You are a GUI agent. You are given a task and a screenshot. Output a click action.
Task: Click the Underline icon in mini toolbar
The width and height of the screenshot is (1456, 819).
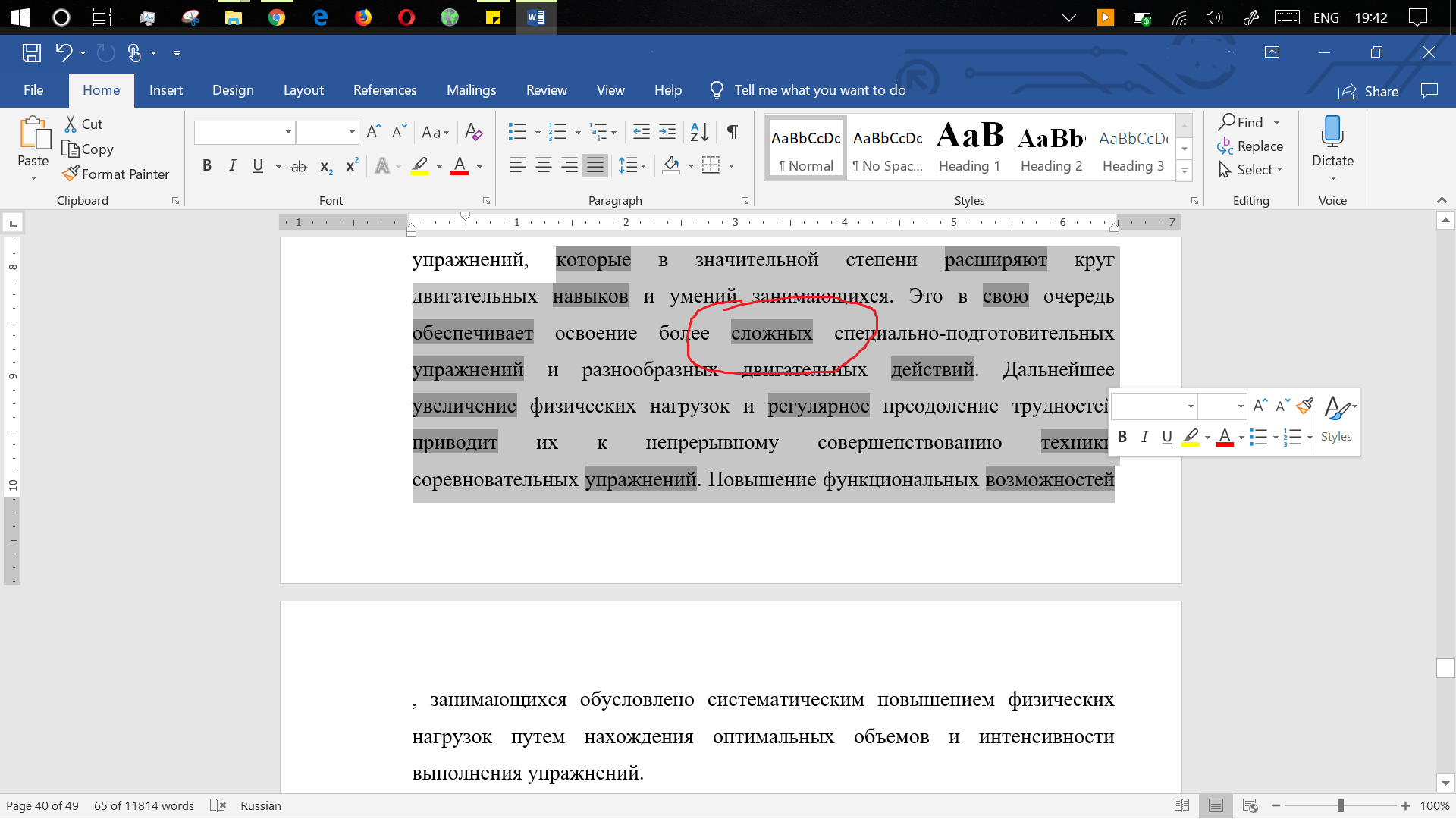(1166, 436)
